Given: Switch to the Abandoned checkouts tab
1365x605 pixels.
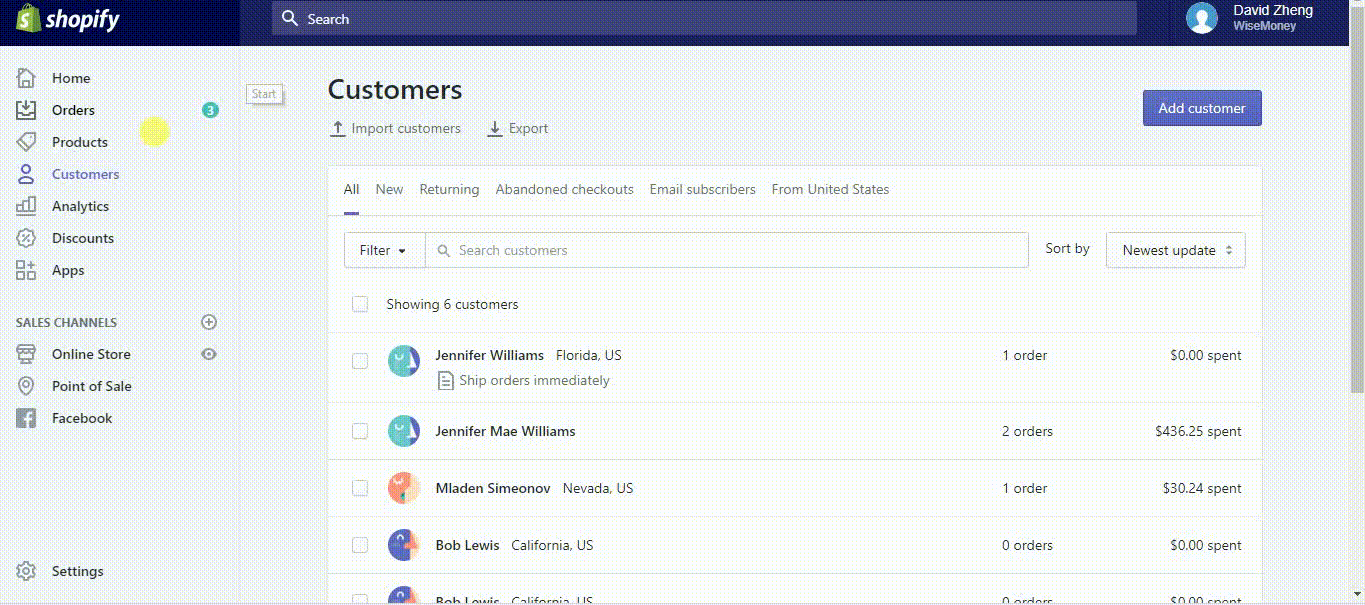Looking at the screenshot, I should point(565,189).
